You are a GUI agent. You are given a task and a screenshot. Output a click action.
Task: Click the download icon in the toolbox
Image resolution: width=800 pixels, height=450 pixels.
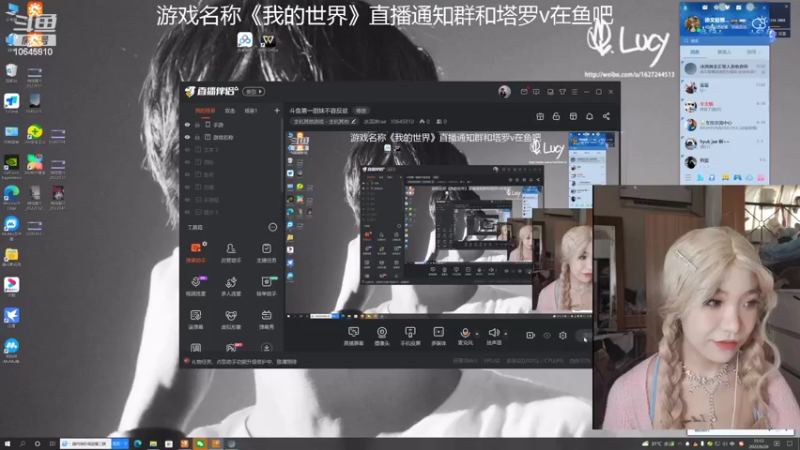[x=266, y=347]
